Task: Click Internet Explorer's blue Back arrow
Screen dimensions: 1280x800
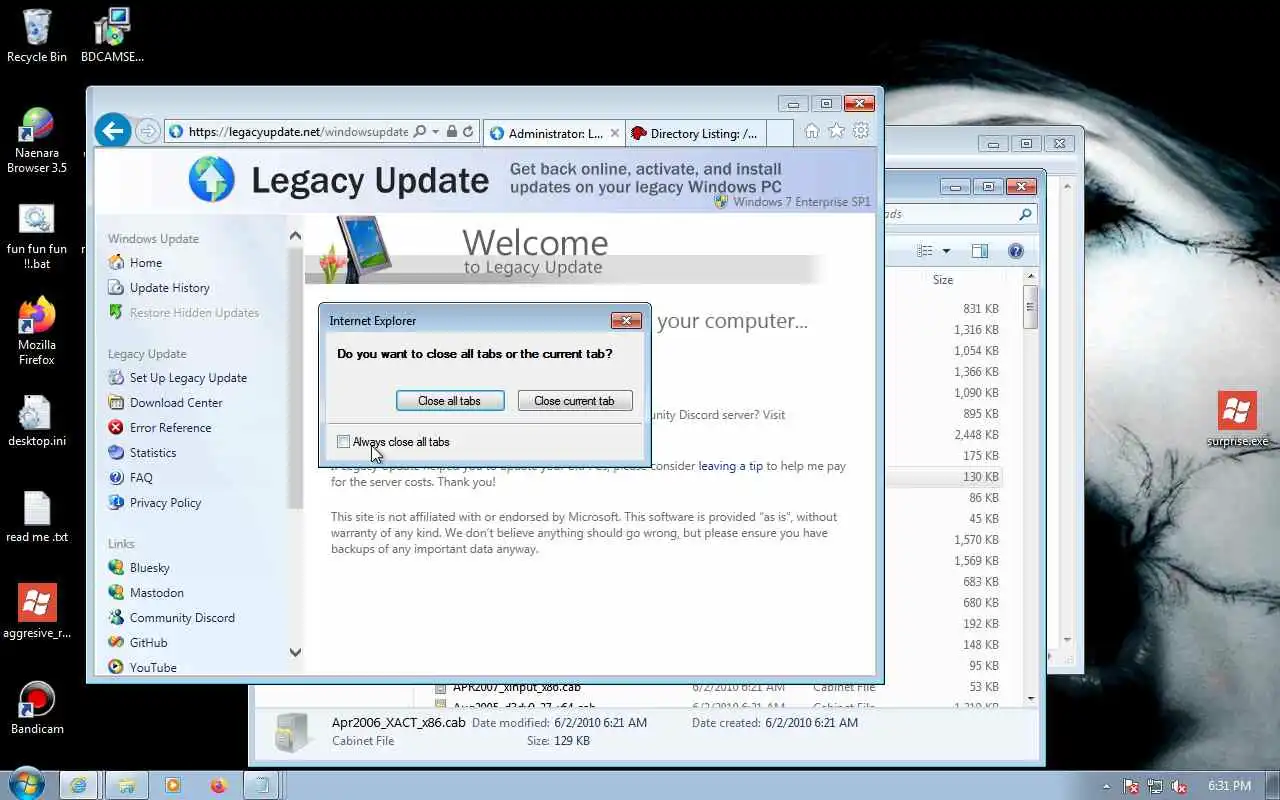Action: point(113,131)
